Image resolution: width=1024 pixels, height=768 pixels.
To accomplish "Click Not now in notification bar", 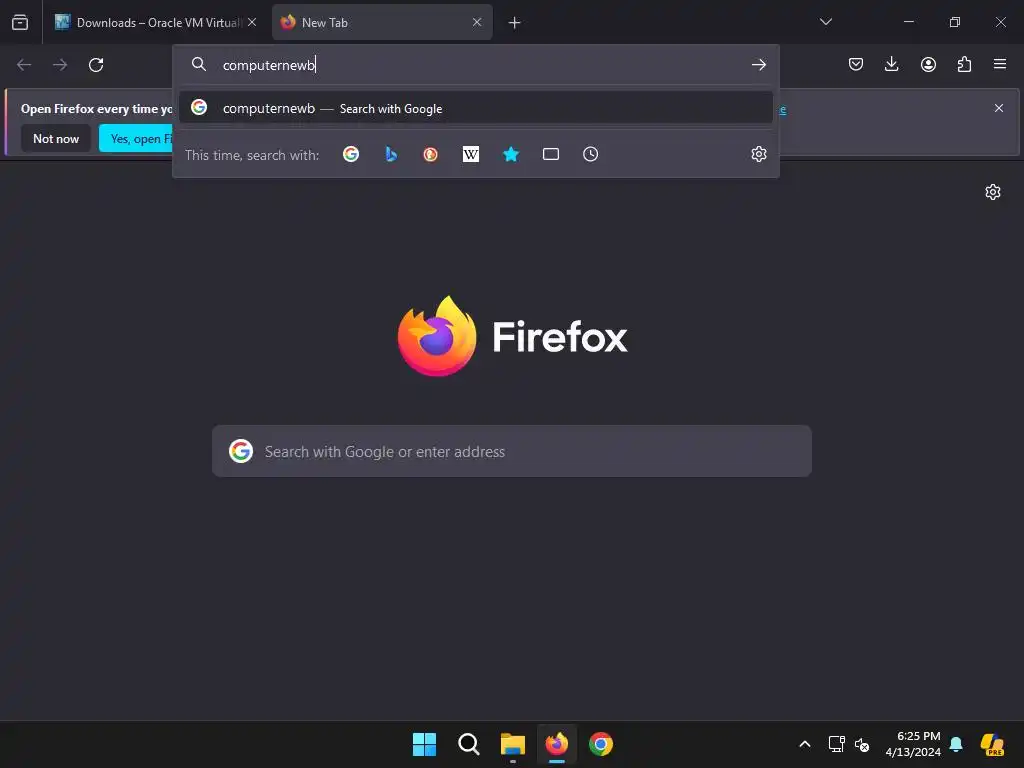I will pyautogui.click(x=56, y=138).
